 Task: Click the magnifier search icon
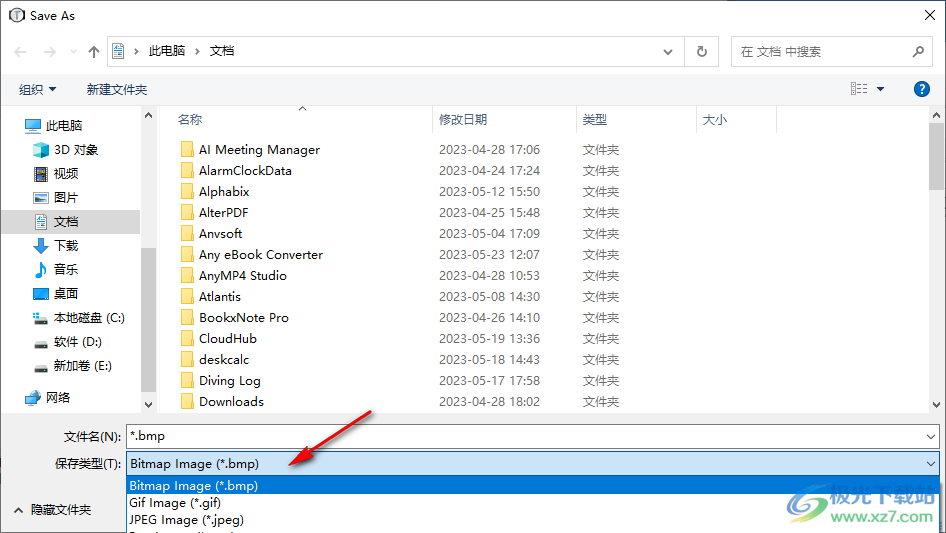pos(918,52)
